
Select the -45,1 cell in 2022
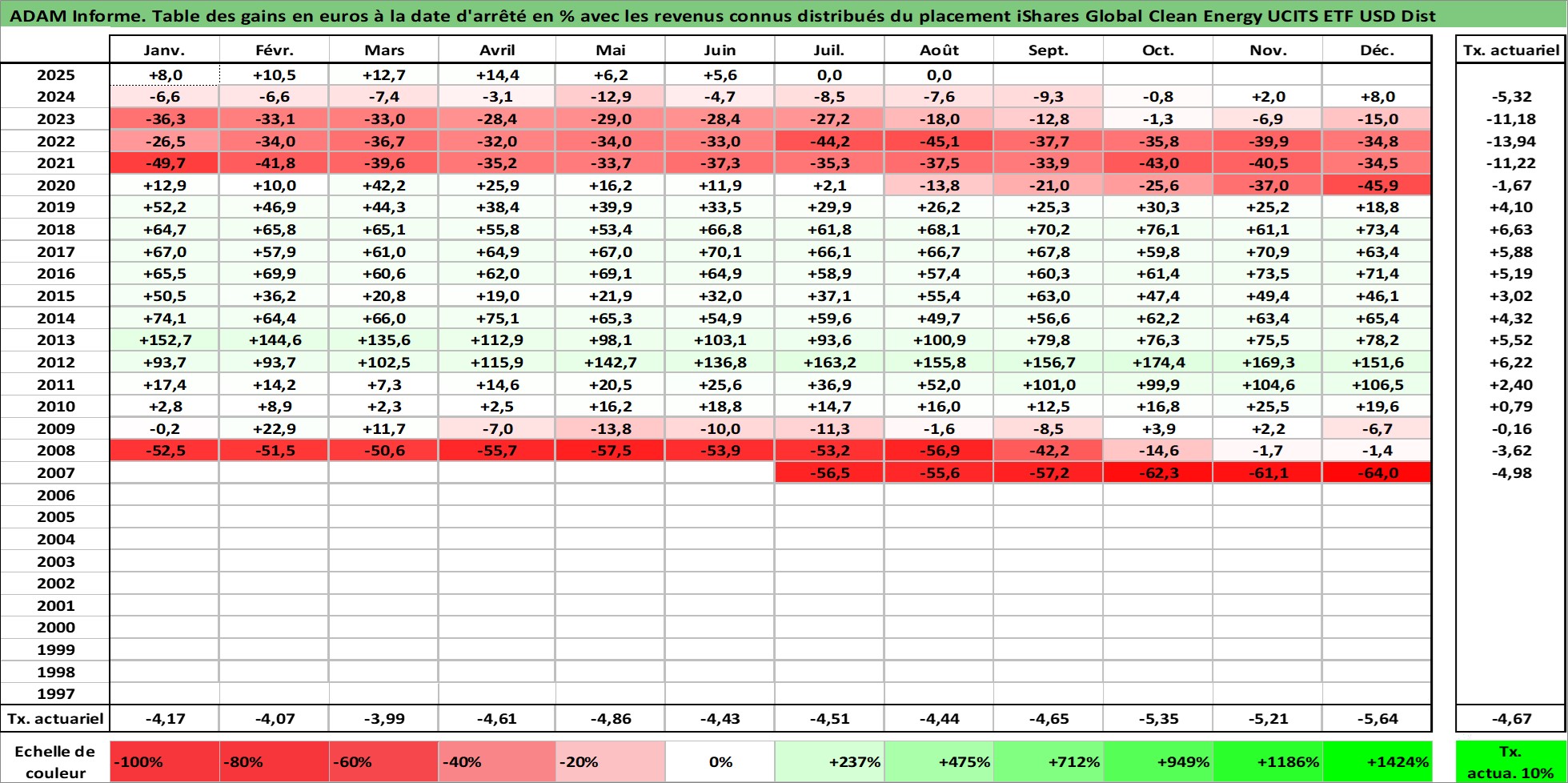[x=939, y=141]
